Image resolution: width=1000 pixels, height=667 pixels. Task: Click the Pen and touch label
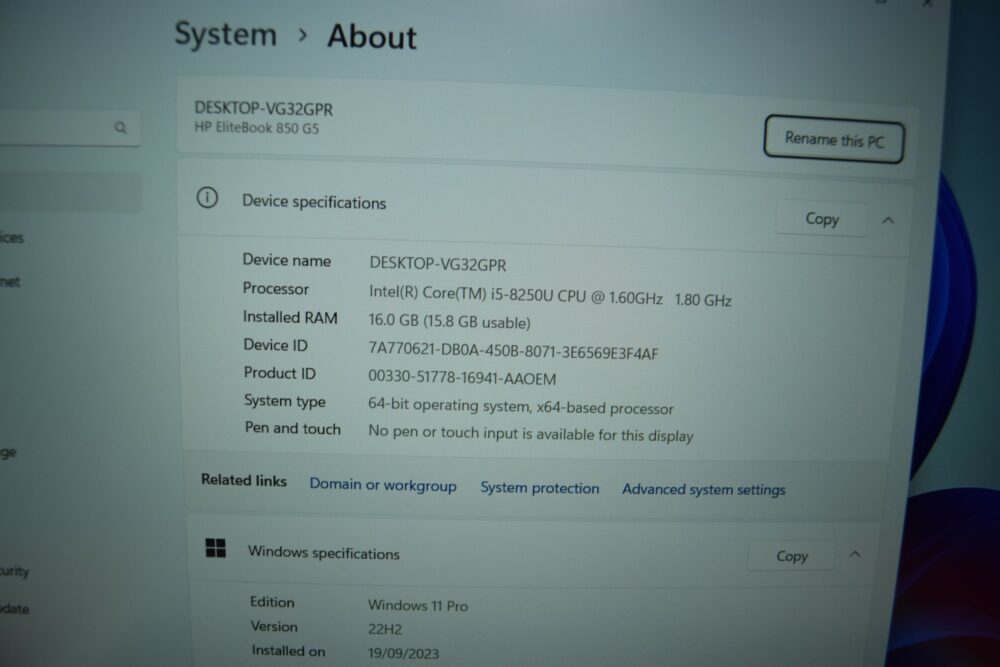point(293,428)
